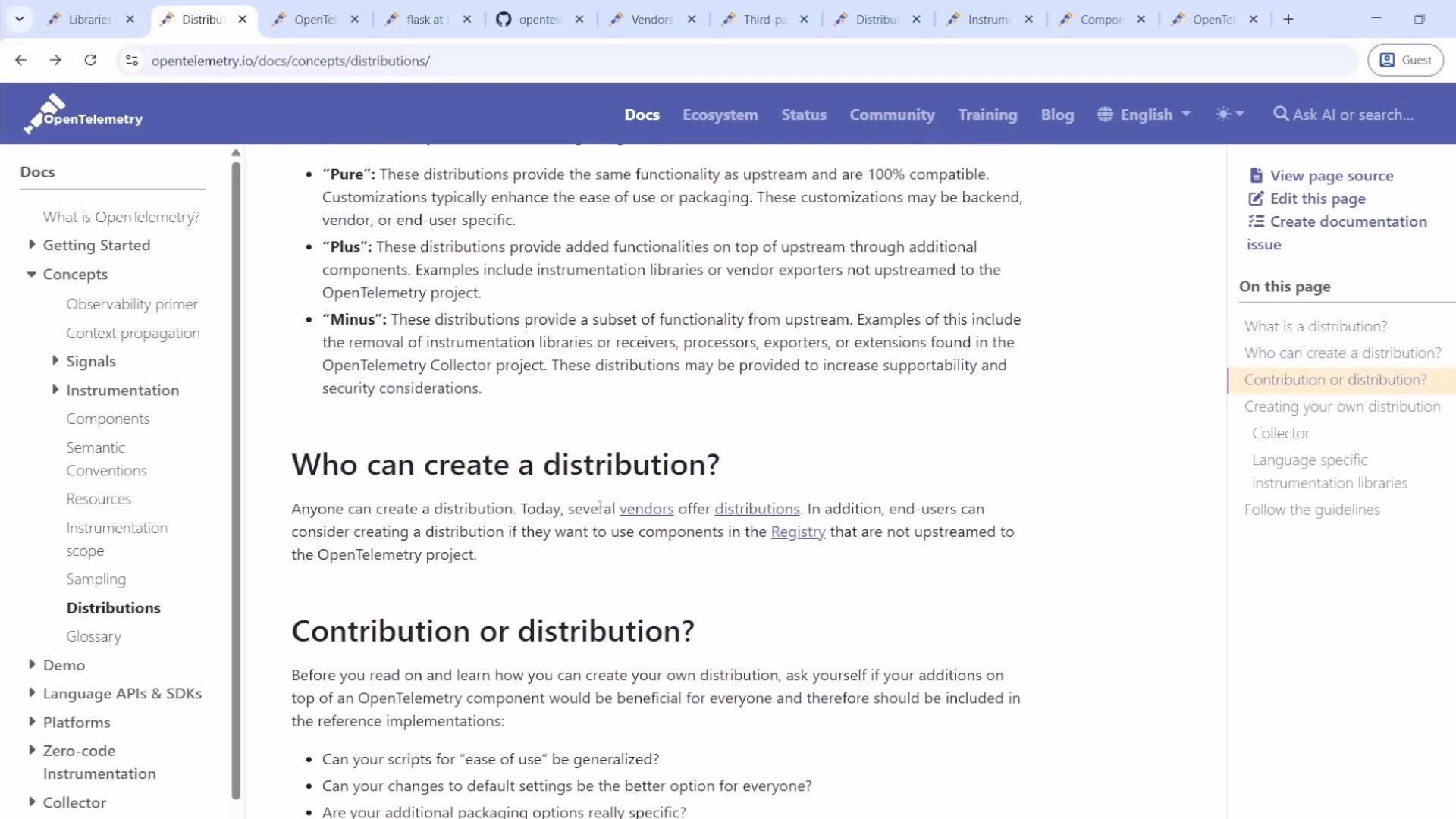Jump to Creating your own distribution

point(1341,406)
